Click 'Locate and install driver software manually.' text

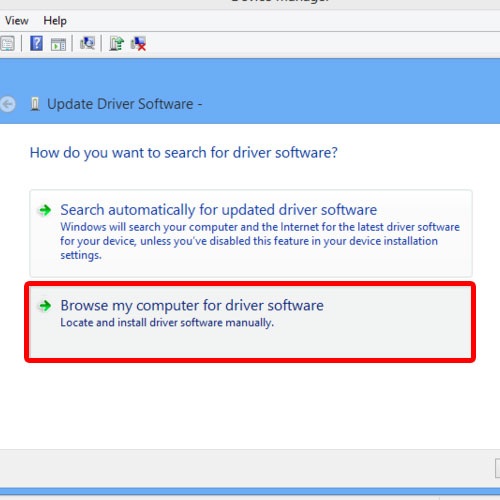coord(167,323)
